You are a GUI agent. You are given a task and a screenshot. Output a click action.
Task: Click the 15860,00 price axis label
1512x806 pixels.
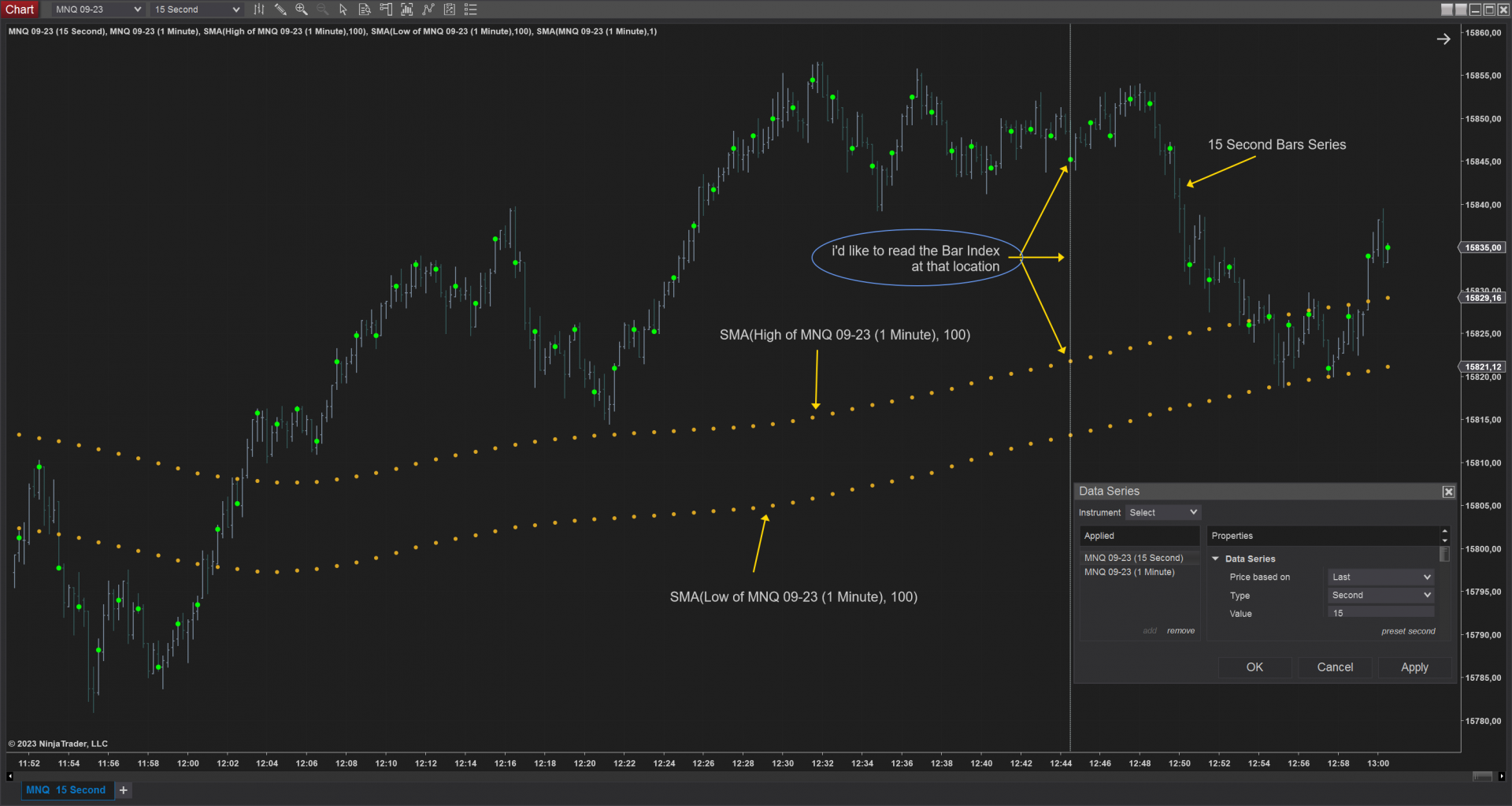[x=1483, y=32]
